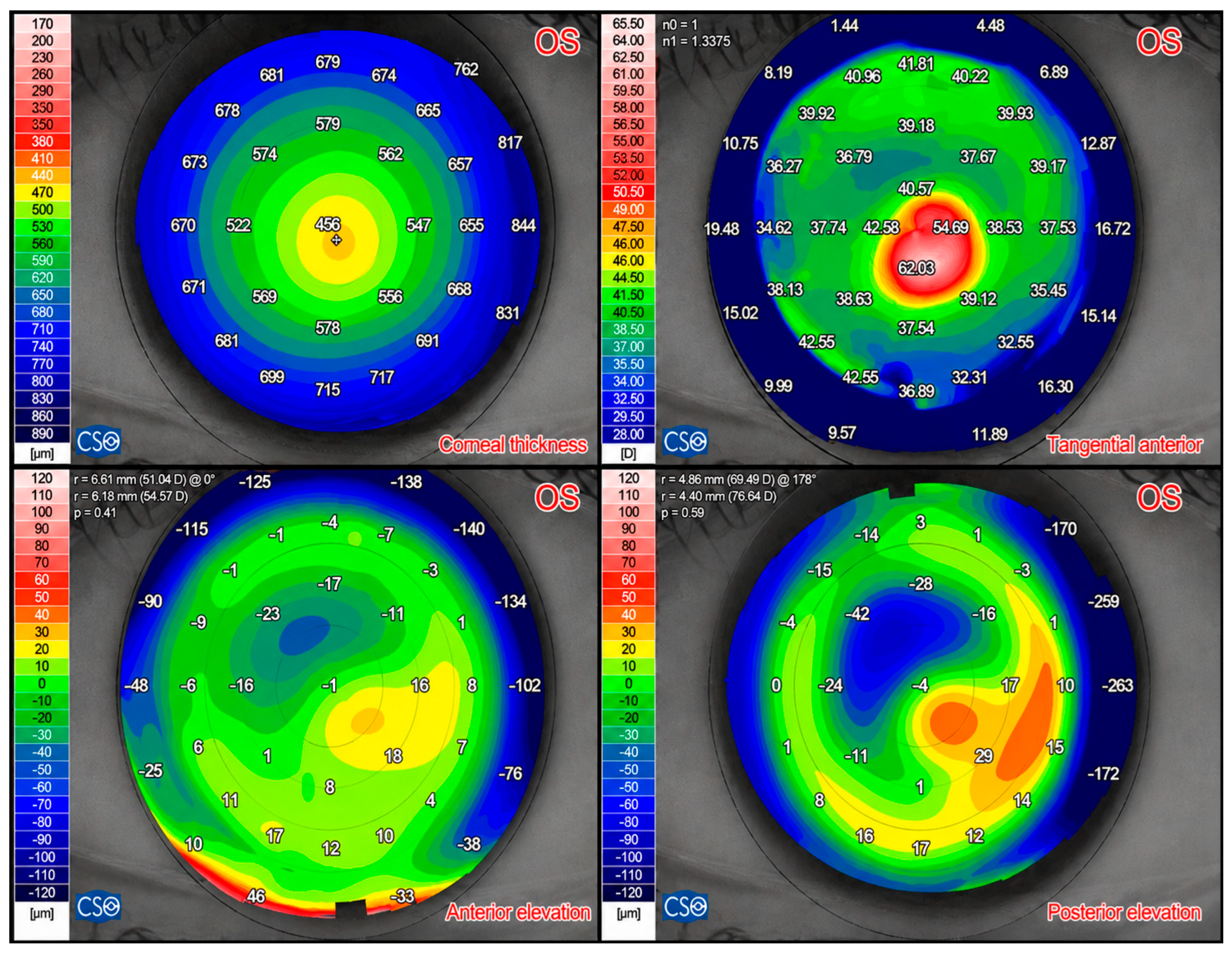Image resolution: width=1232 pixels, height=953 pixels.
Task: Click the Tangential anterior map title
Action: pos(1124,444)
